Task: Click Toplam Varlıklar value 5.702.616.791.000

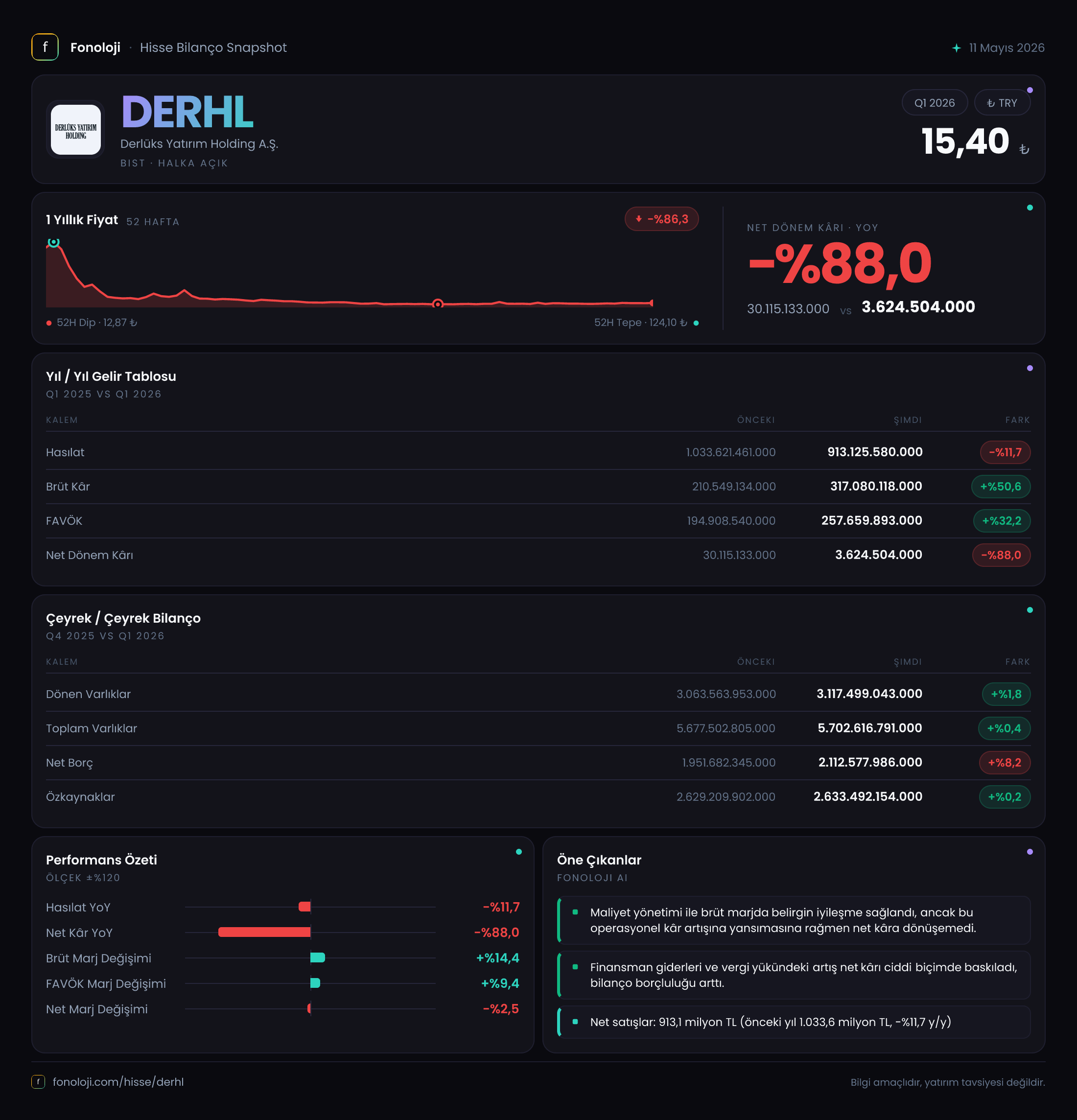Action: coord(869,728)
